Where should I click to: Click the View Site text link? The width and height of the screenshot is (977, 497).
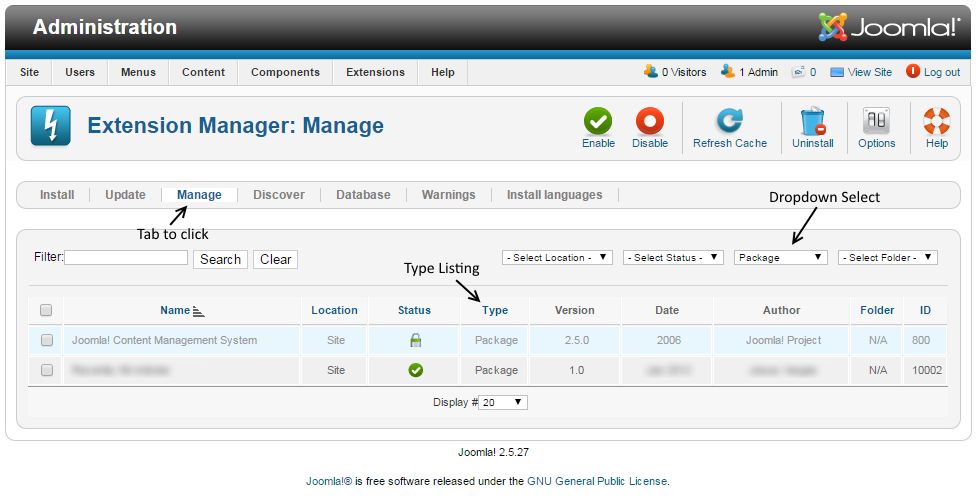point(870,72)
